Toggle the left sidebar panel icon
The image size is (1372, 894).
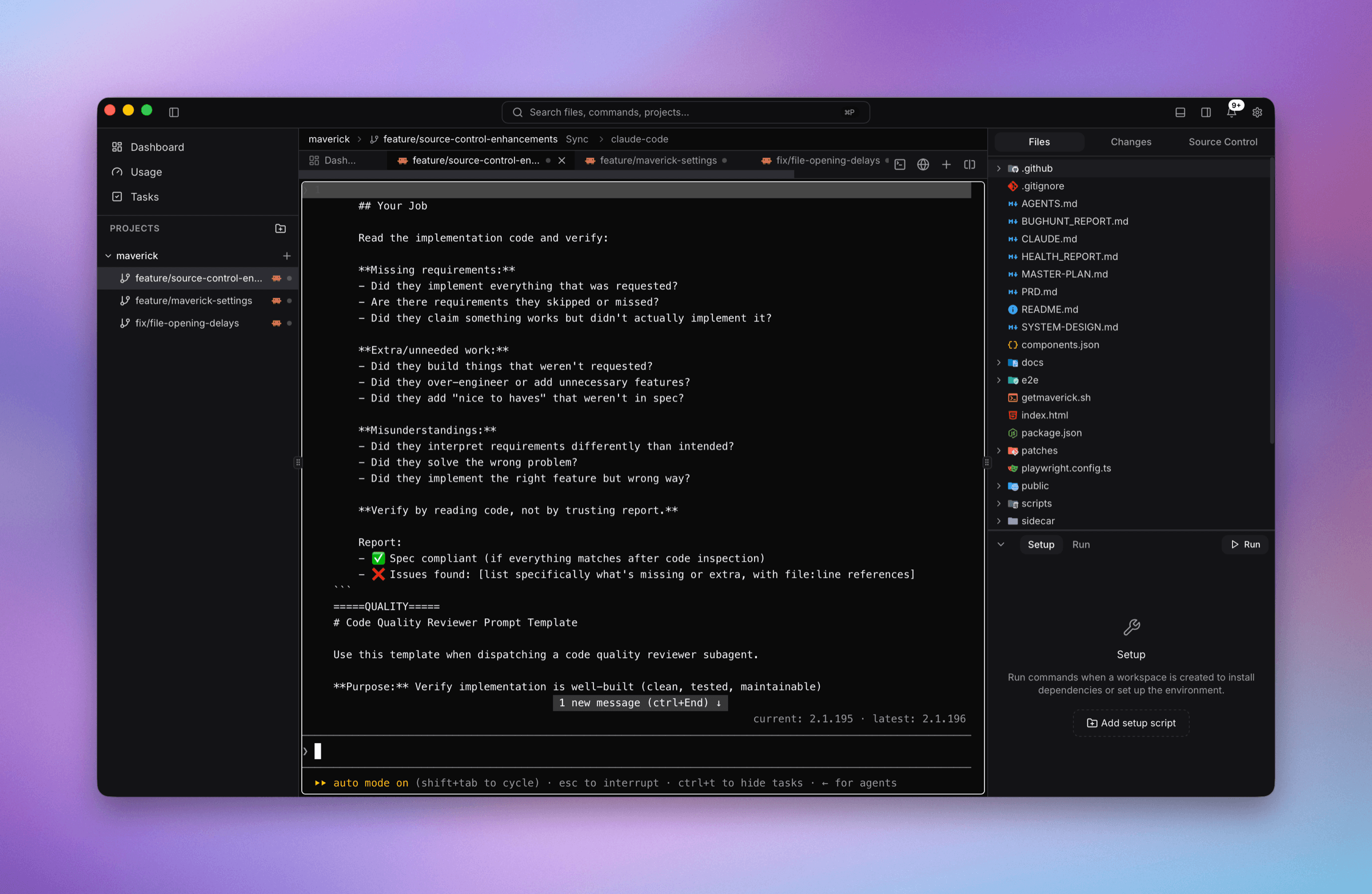point(174,112)
